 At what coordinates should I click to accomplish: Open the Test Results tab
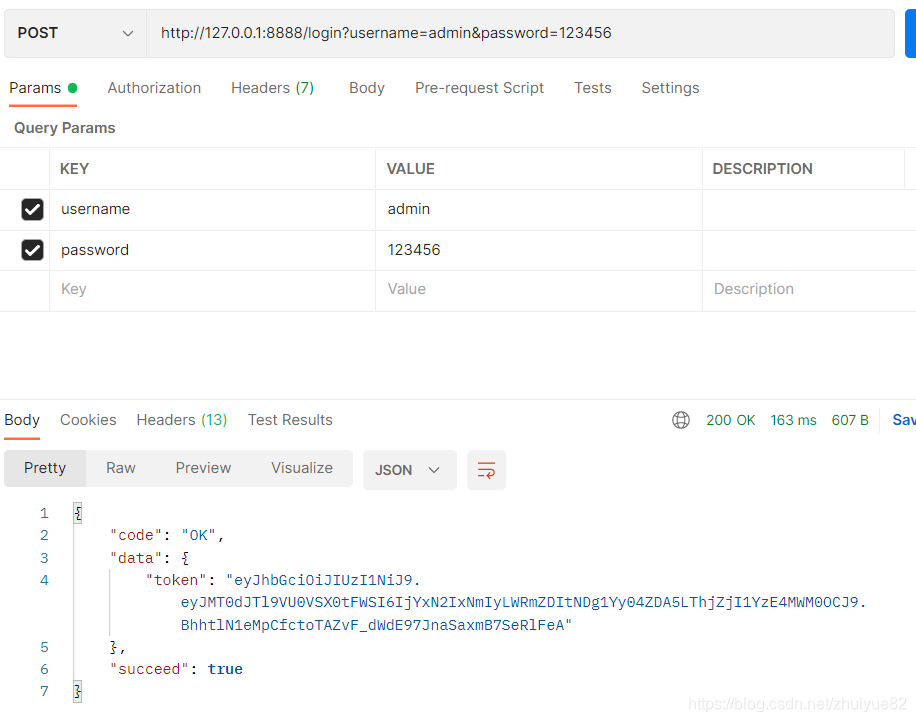click(x=290, y=420)
